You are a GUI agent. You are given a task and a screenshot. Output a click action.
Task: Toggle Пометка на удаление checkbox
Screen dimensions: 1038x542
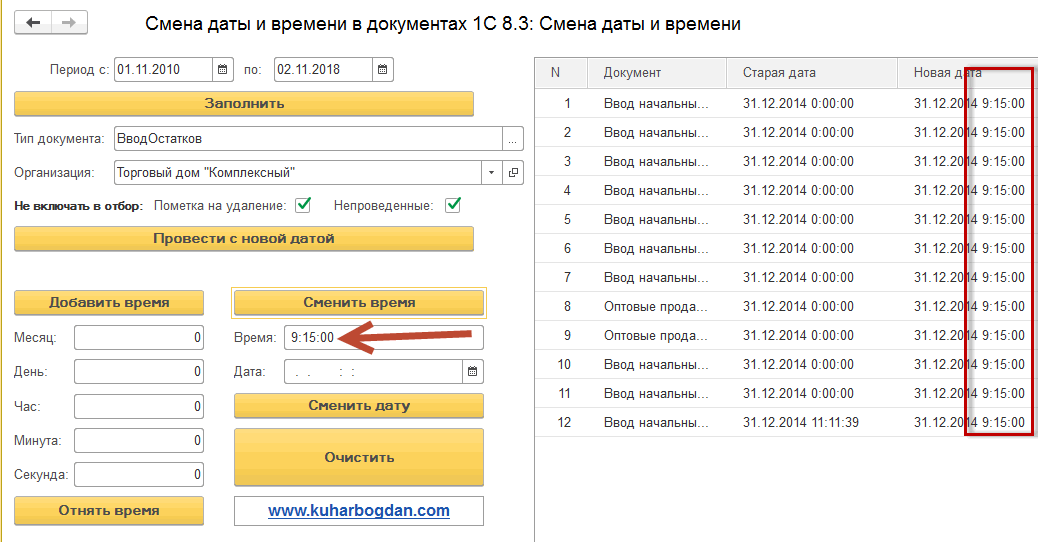coord(302,205)
